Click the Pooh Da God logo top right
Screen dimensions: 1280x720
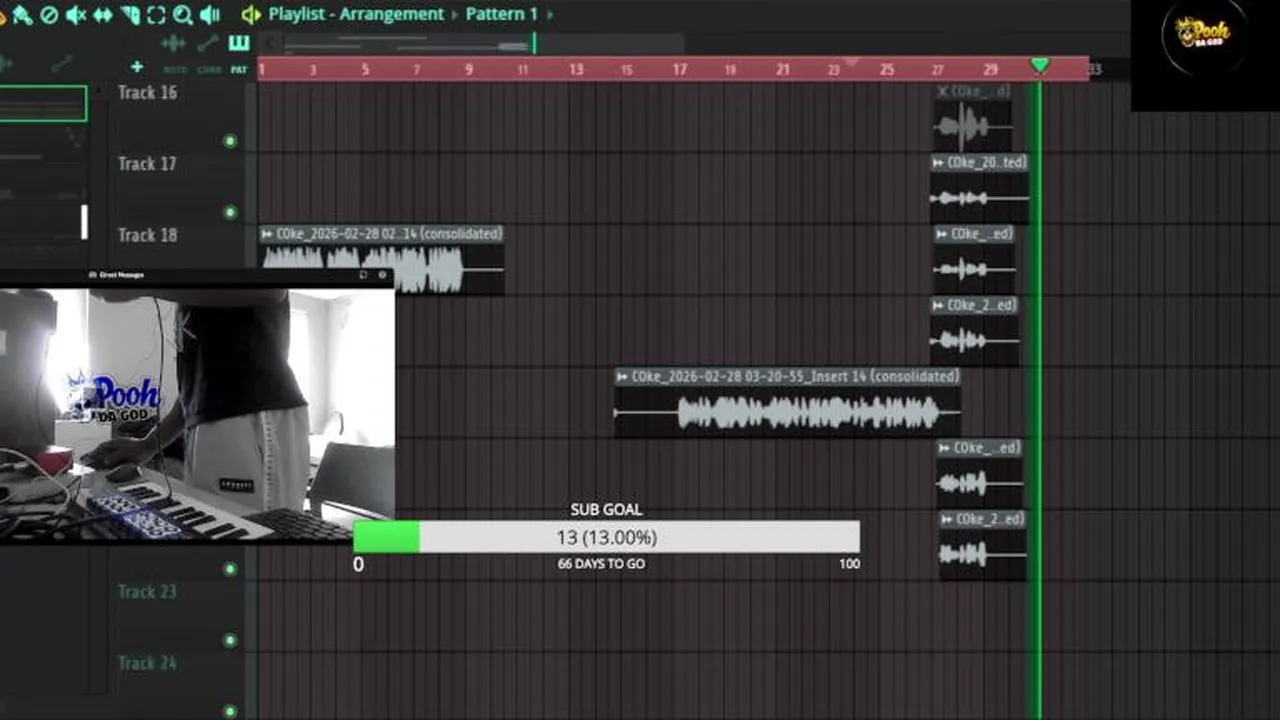coord(1203,36)
